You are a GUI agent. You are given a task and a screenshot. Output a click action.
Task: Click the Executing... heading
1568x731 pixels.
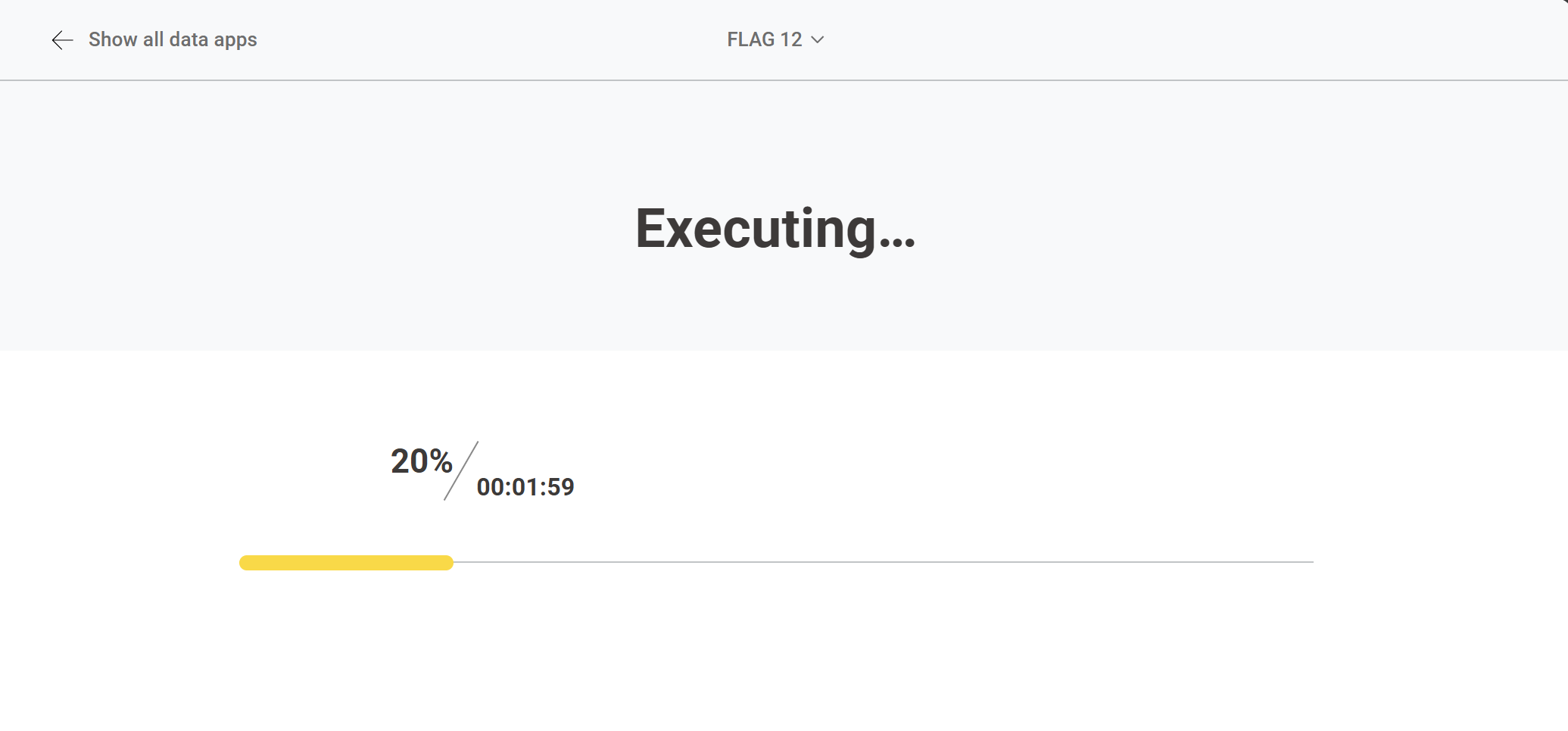pos(775,229)
